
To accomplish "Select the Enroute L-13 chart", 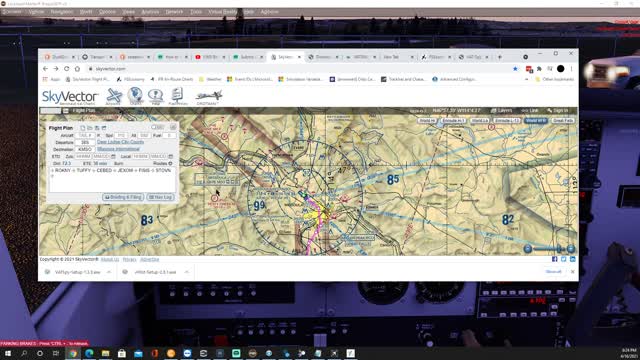I will click(507, 121).
